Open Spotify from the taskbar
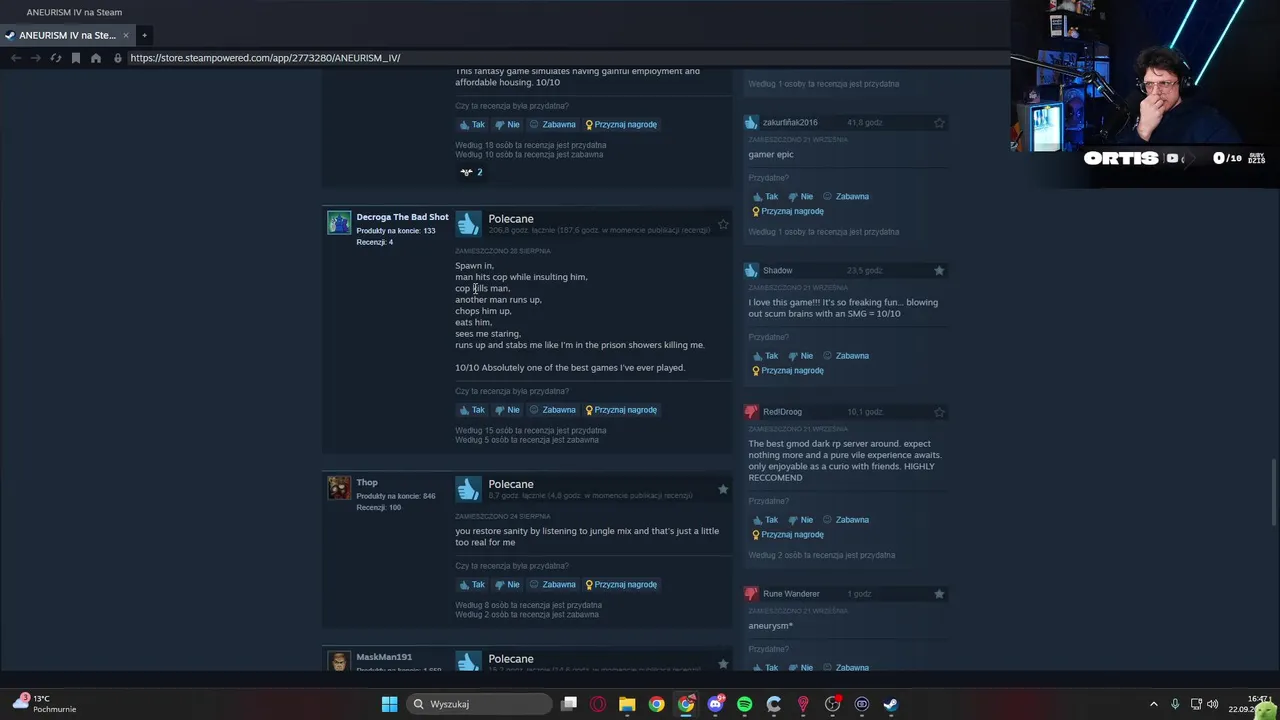The height and width of the screenshot is (720, 1280). [x=744, y=704]
